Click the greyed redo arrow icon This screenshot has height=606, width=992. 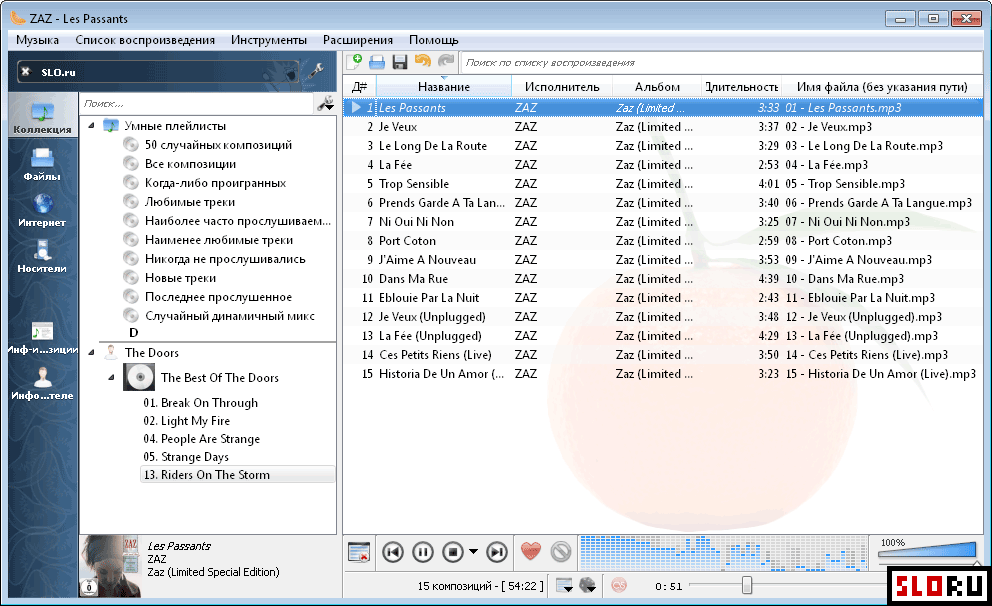point(446,61)
